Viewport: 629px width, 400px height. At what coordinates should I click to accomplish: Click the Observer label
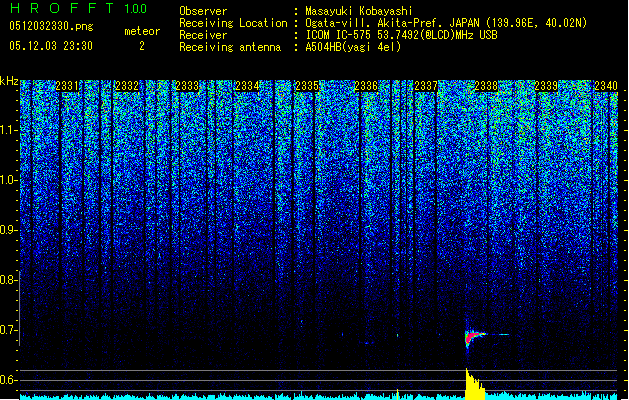point(203,11)
